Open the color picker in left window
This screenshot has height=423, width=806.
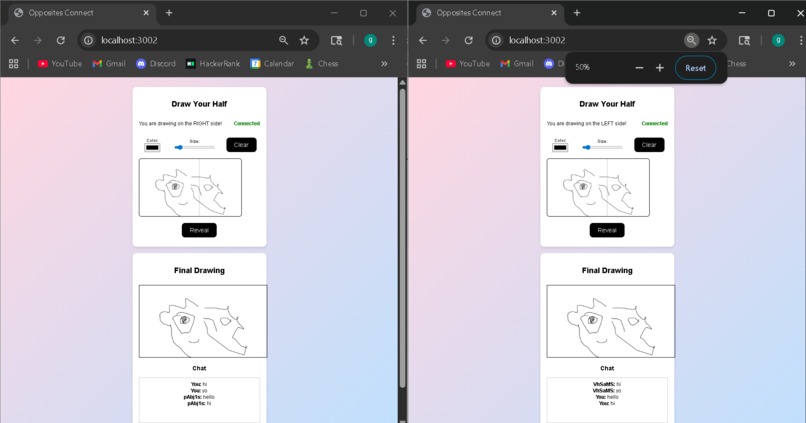click(152, 148)
